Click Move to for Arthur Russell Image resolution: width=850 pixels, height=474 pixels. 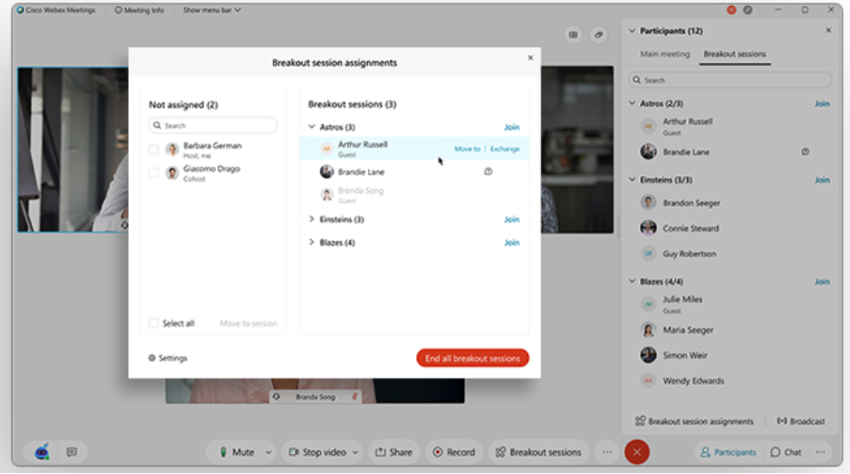467,149
